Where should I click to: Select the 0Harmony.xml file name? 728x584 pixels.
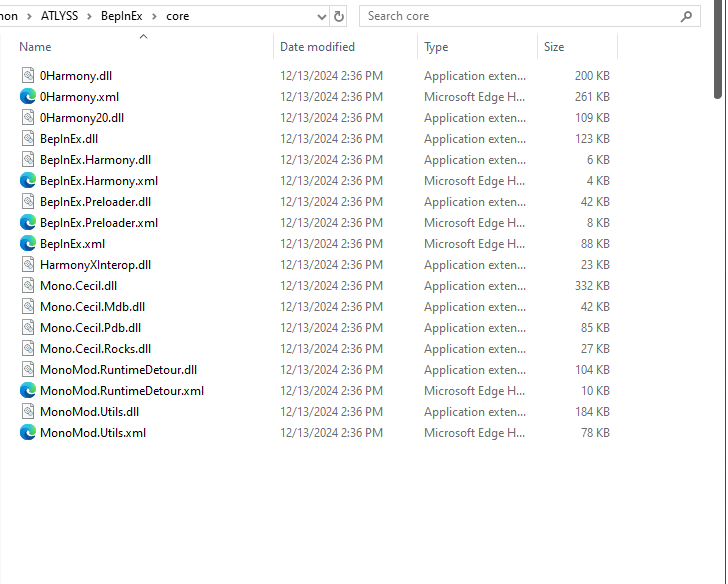point(79,97)
